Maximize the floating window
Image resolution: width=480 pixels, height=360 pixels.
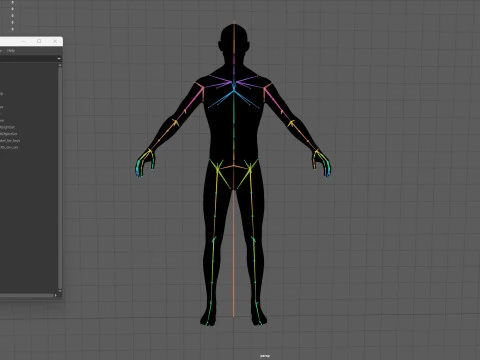[x=39, y=41]
